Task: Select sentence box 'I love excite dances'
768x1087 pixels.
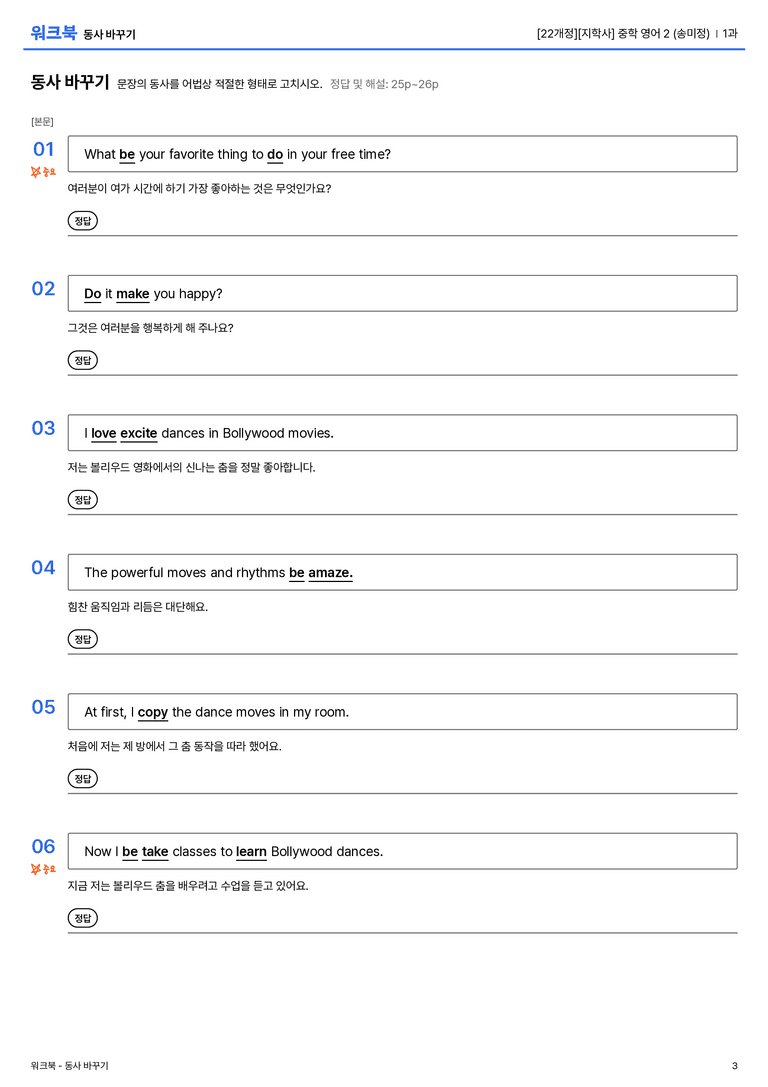Action: point(403,433)
